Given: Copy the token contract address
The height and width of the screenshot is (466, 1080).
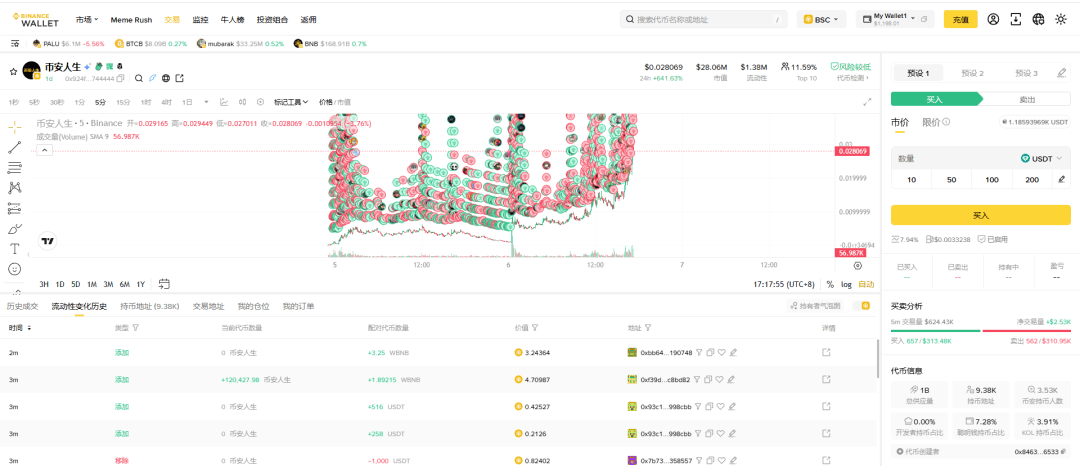Looking at the screenshot, I should [x=120, y=78].
